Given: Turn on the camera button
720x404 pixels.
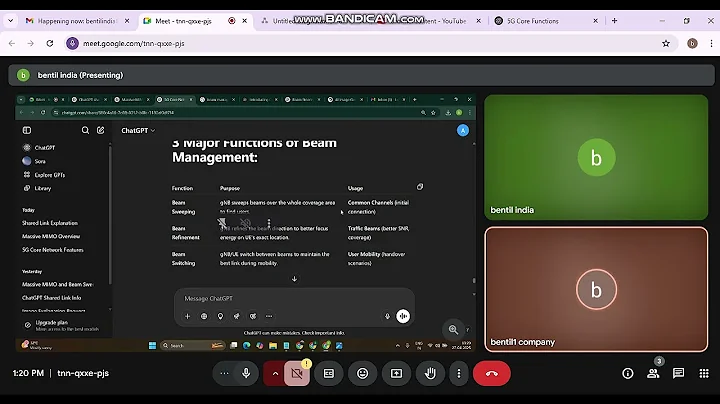Looking at the screenshot, I should 297,373.
